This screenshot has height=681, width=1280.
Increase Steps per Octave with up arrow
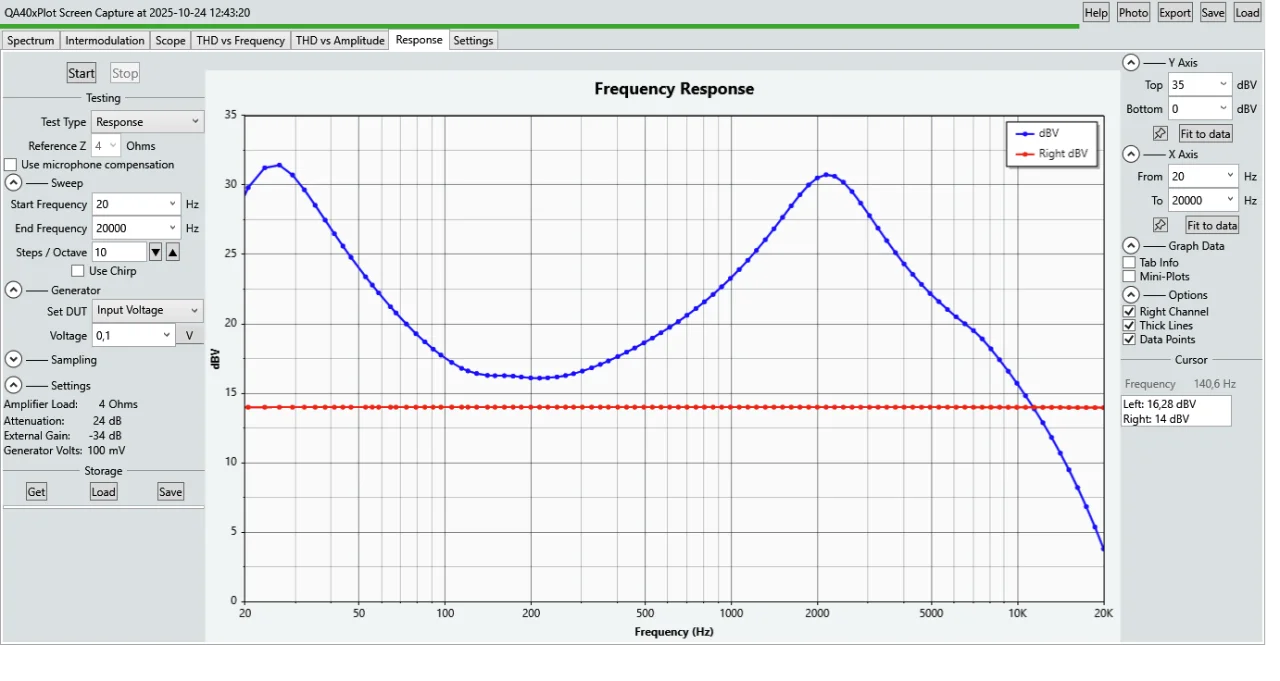(172, 252)
